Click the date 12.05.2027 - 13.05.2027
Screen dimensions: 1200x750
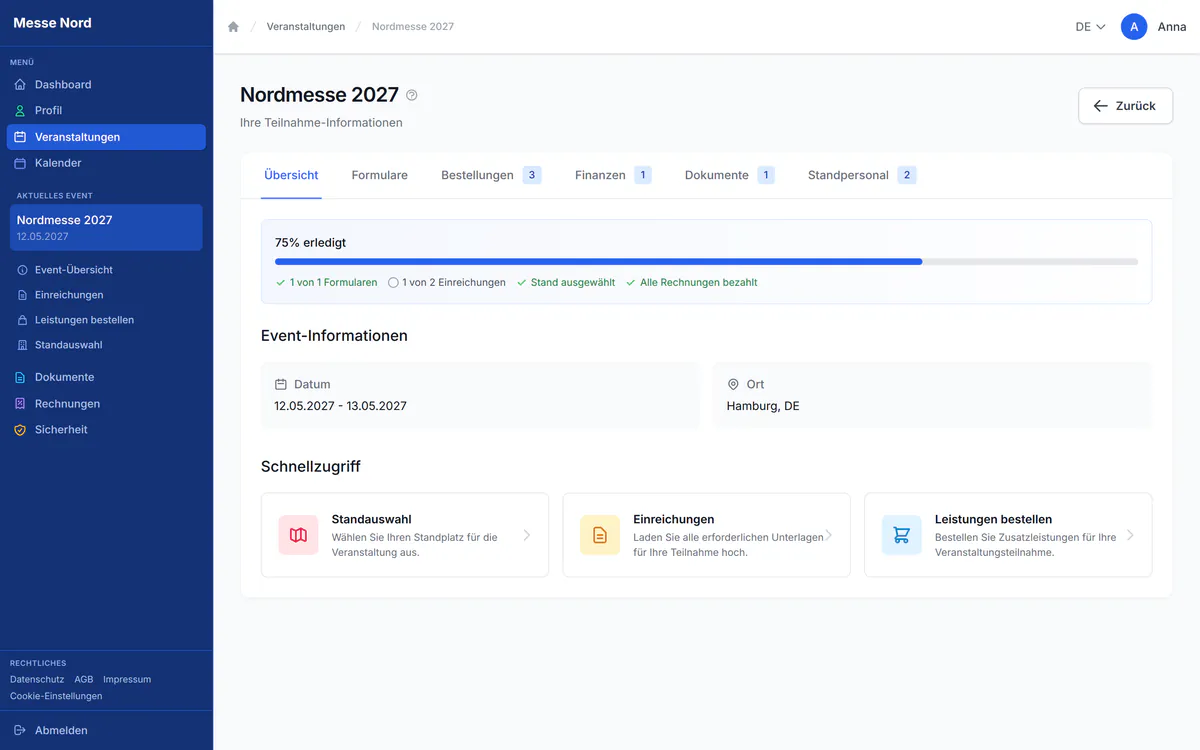[340, 406]
